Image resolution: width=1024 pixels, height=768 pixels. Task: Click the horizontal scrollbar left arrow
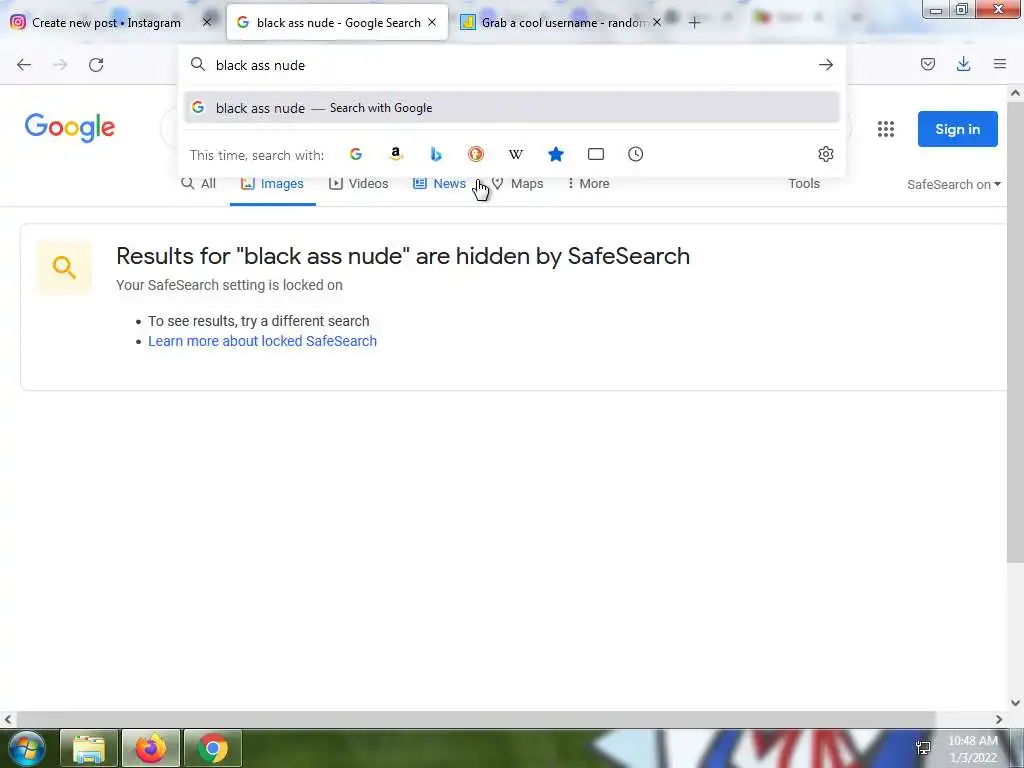(7, 719)
